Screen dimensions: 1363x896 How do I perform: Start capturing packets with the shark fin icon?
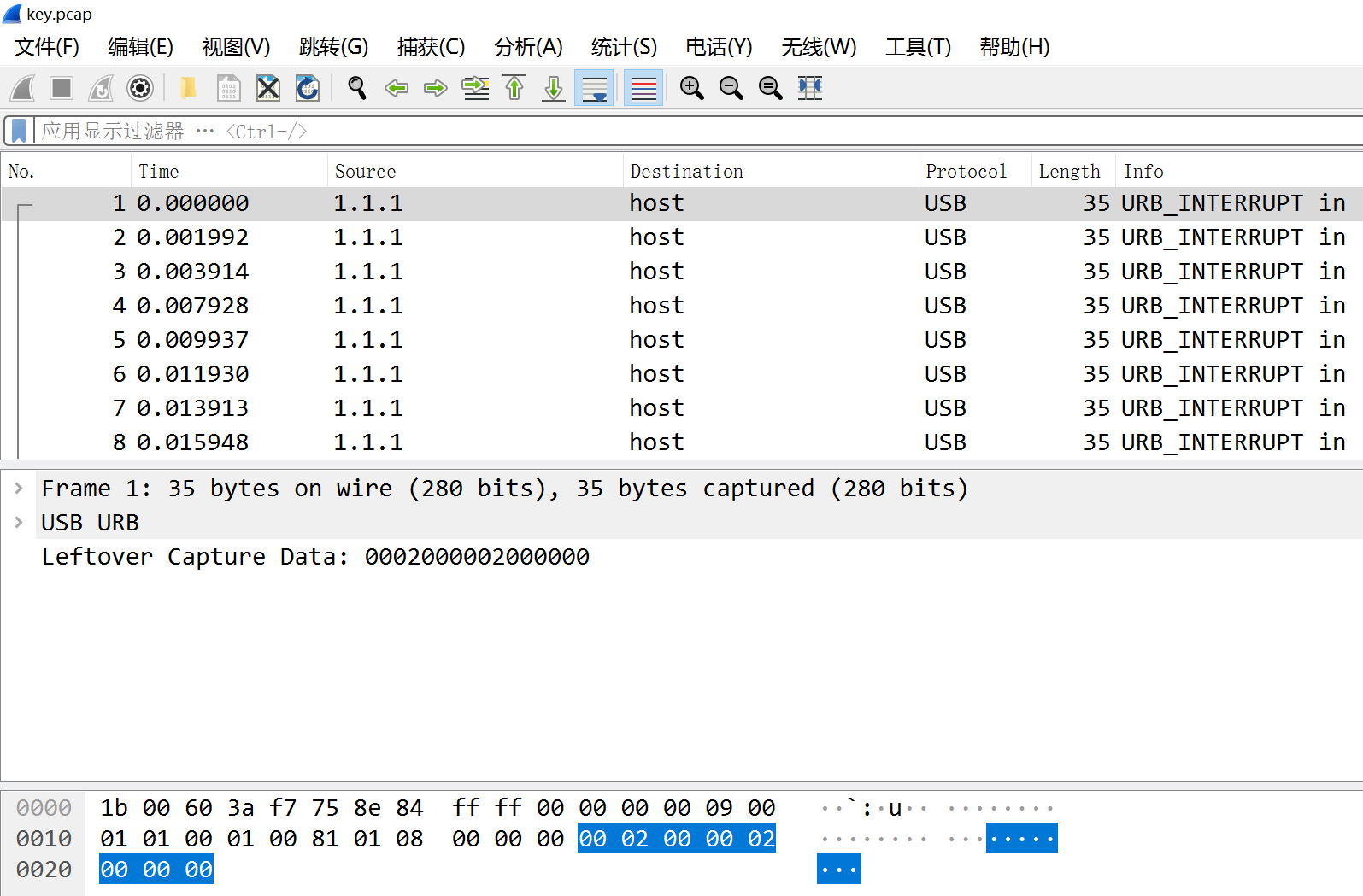(x=23, y=88)
